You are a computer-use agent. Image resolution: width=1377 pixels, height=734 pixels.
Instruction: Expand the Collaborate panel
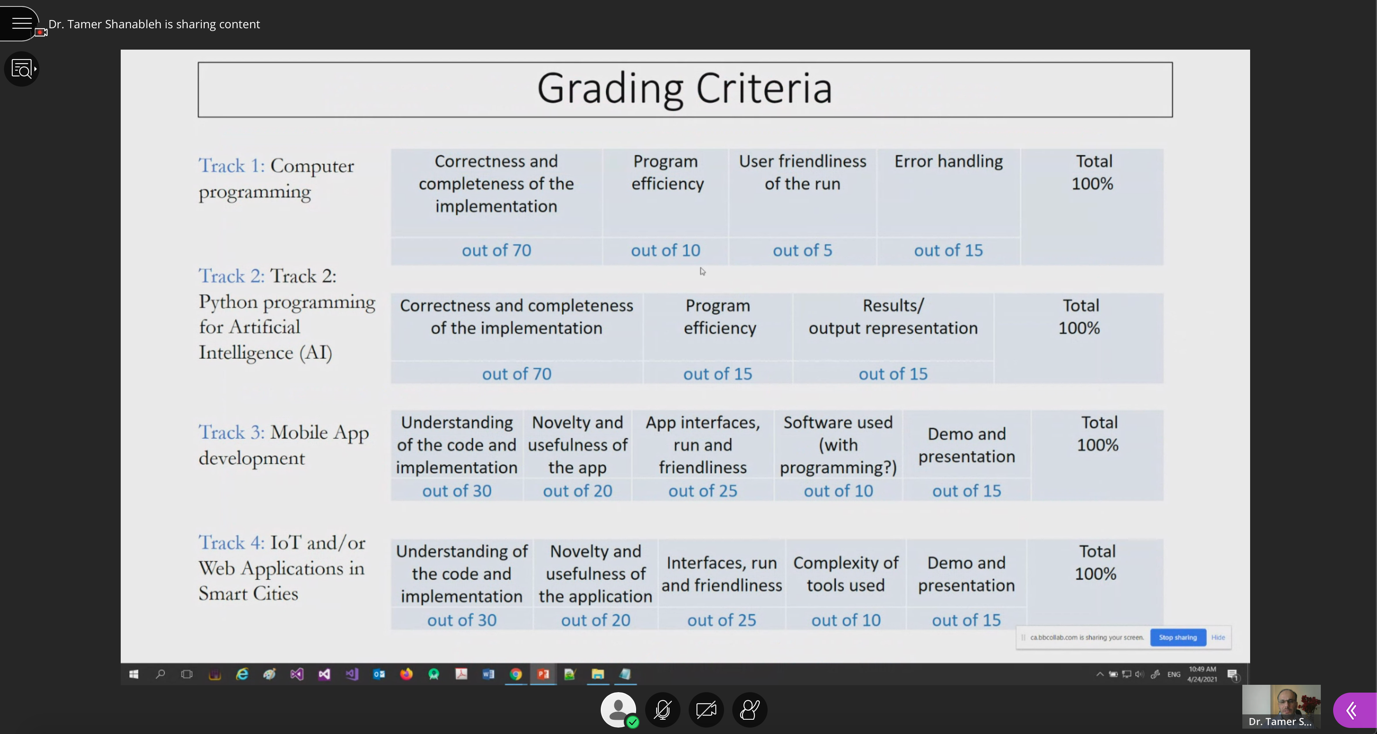click(x=1353, y=710)
